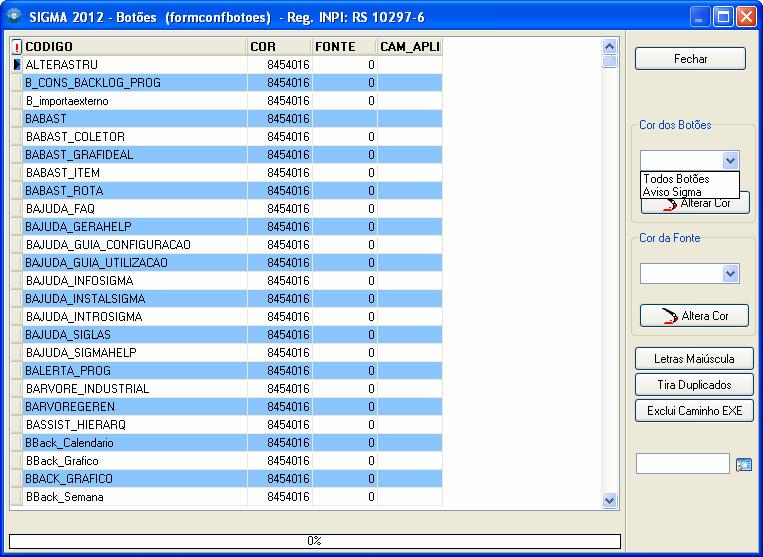The width and height of the screenshot is (763, 557).
Task: Click the COR column header
Action: click(280, 47)
